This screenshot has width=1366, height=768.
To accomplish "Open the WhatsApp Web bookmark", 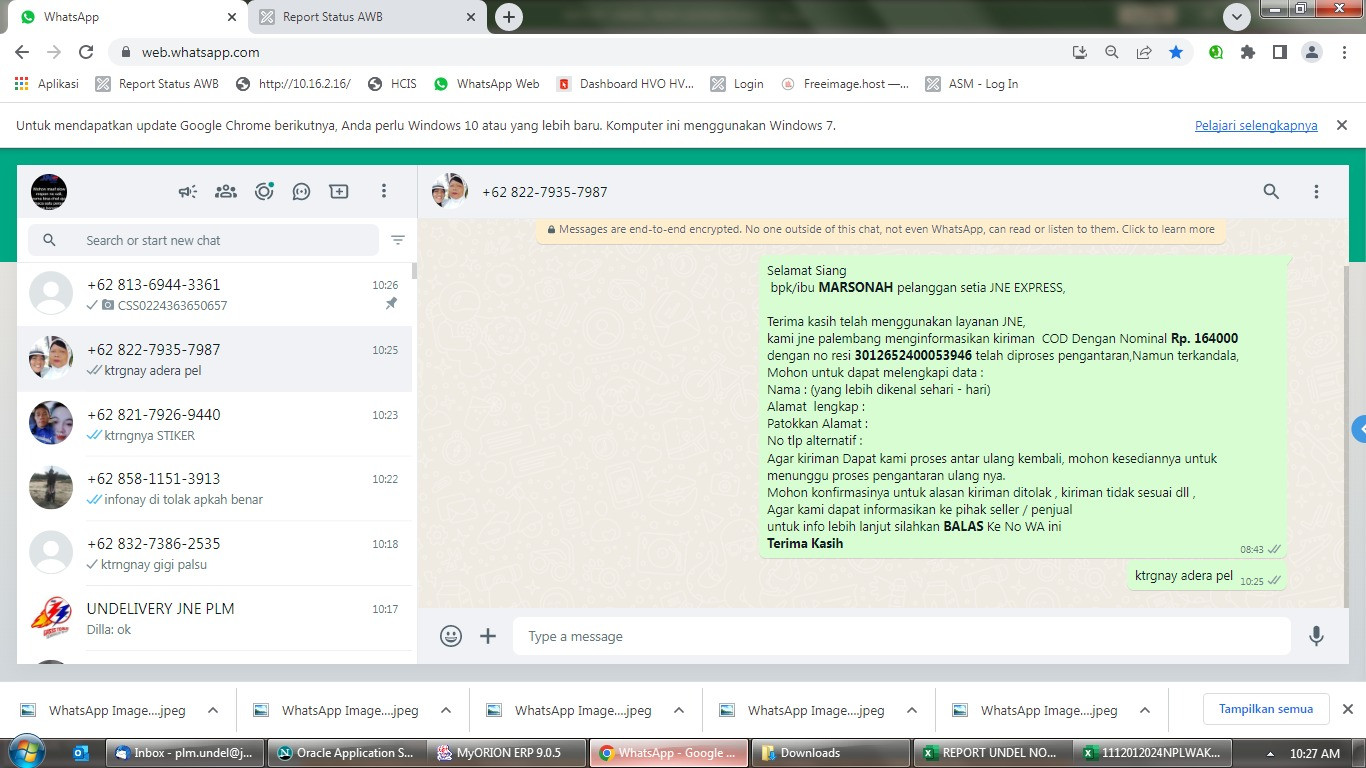I will click(x=487, y=84).
